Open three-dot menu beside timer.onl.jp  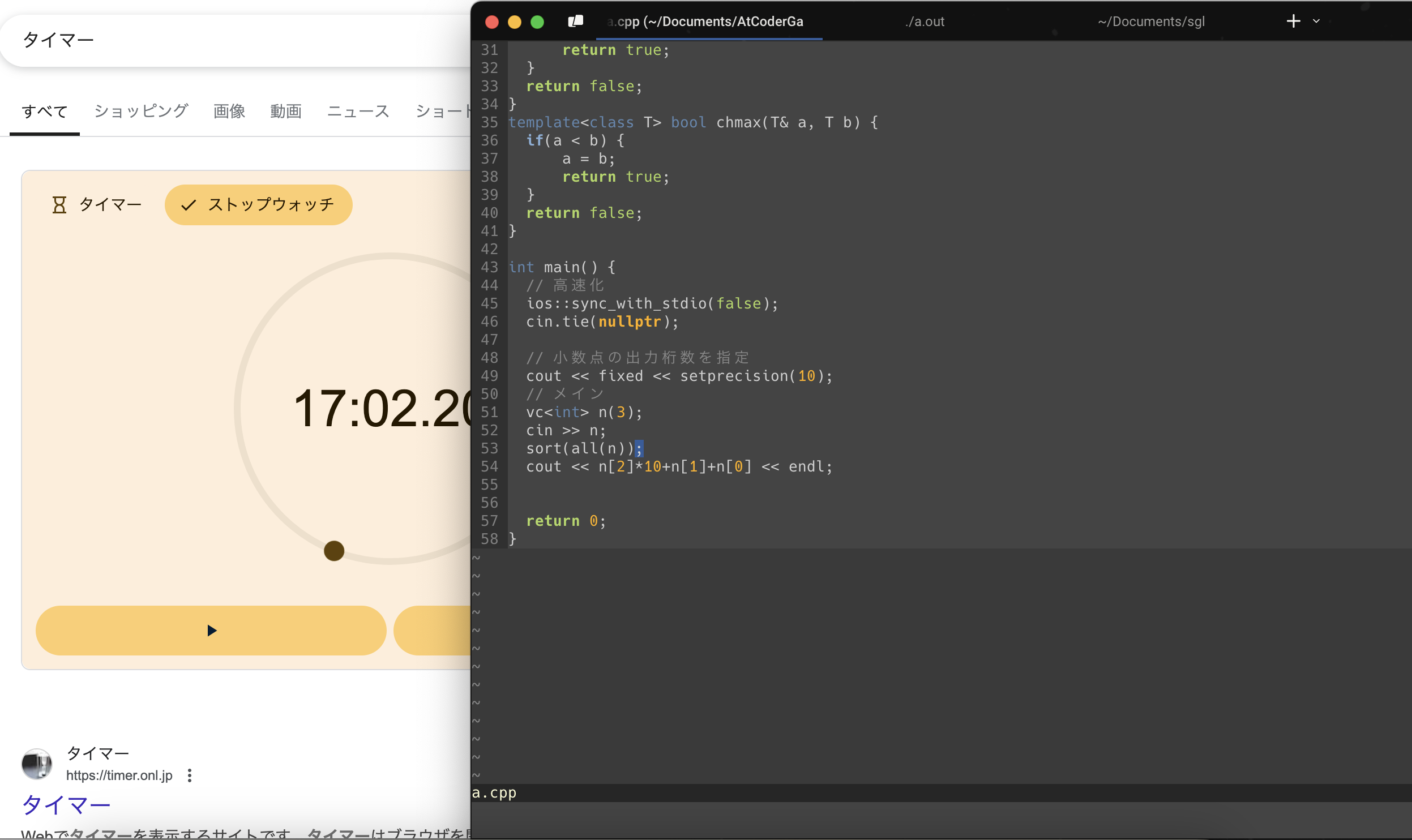point(190,775)
